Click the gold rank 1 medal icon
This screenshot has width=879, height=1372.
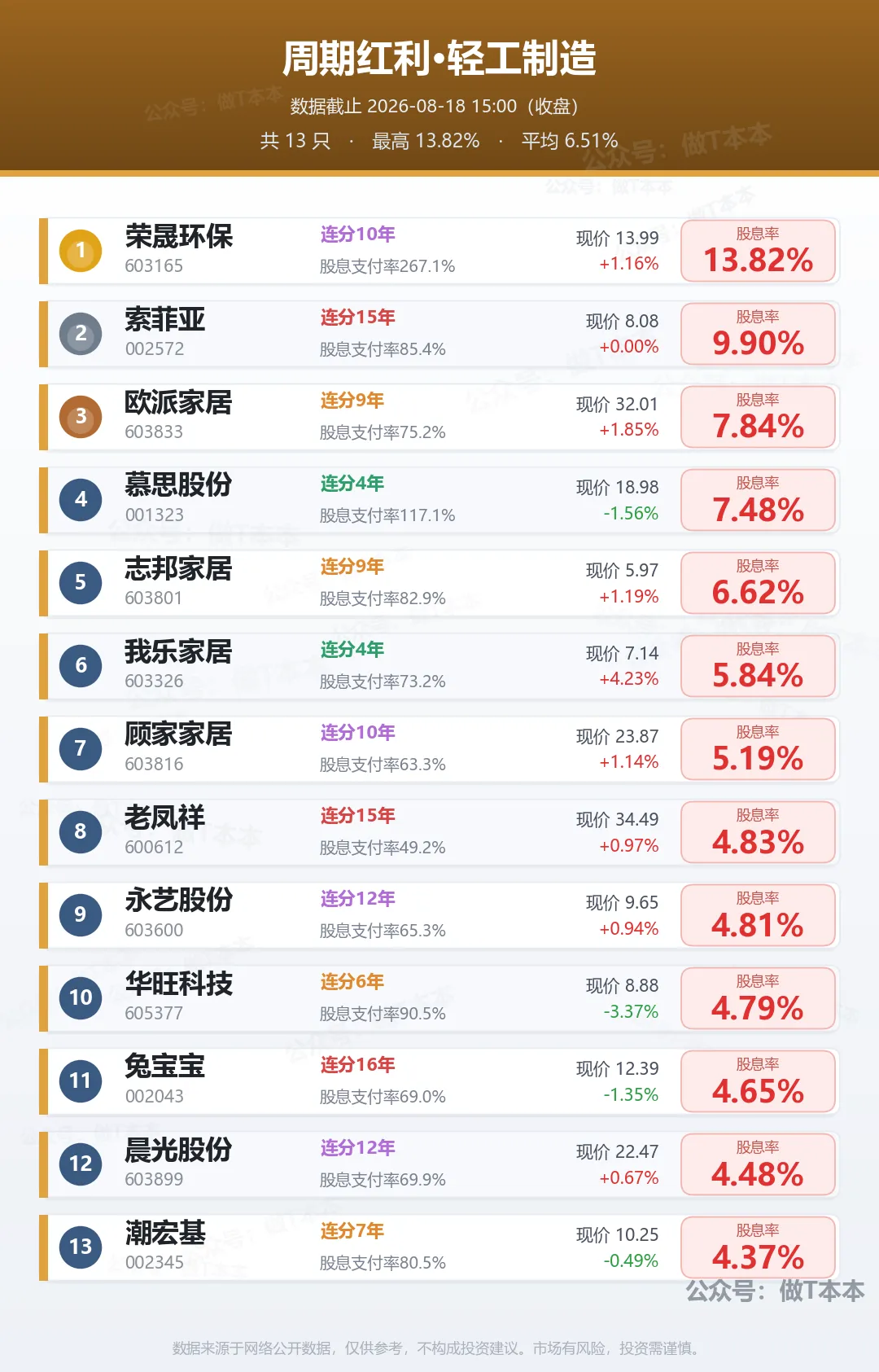(x=81, y=251)
